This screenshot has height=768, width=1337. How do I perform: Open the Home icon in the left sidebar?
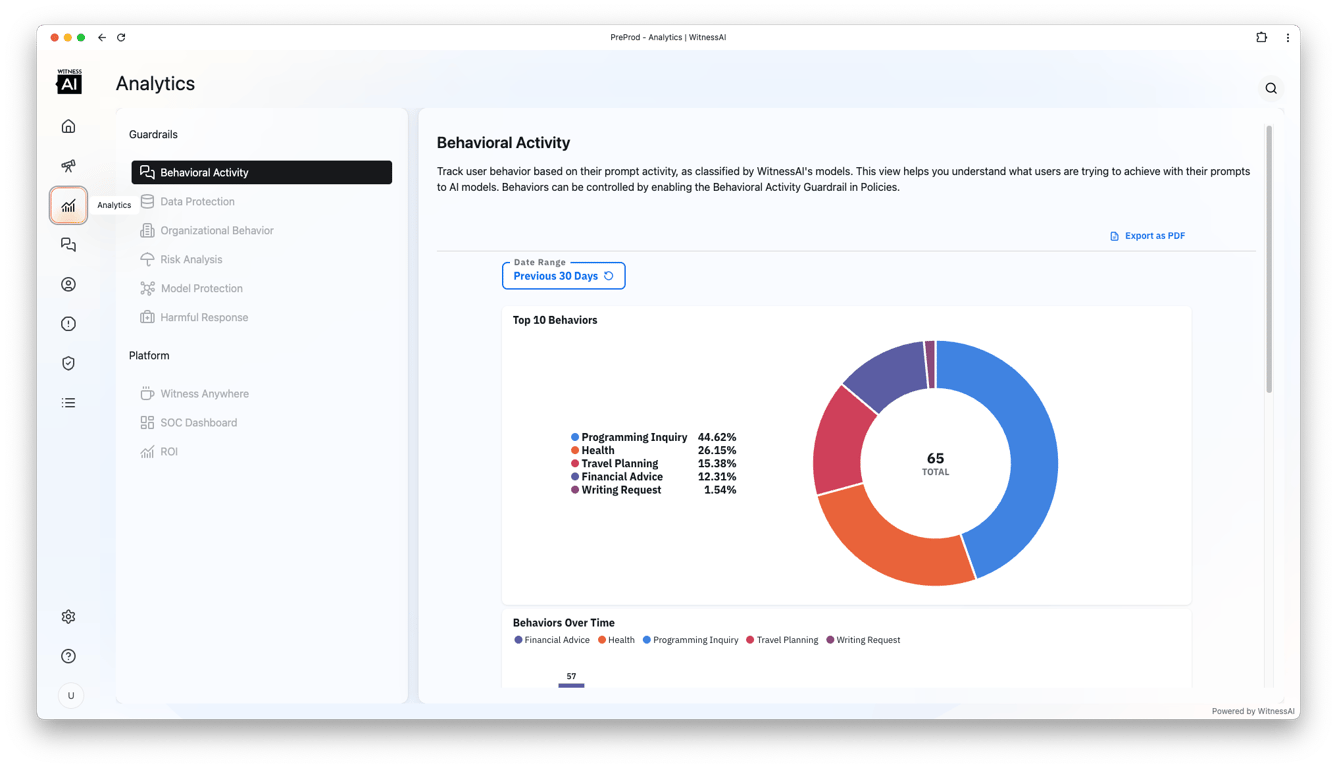point(68,126)
